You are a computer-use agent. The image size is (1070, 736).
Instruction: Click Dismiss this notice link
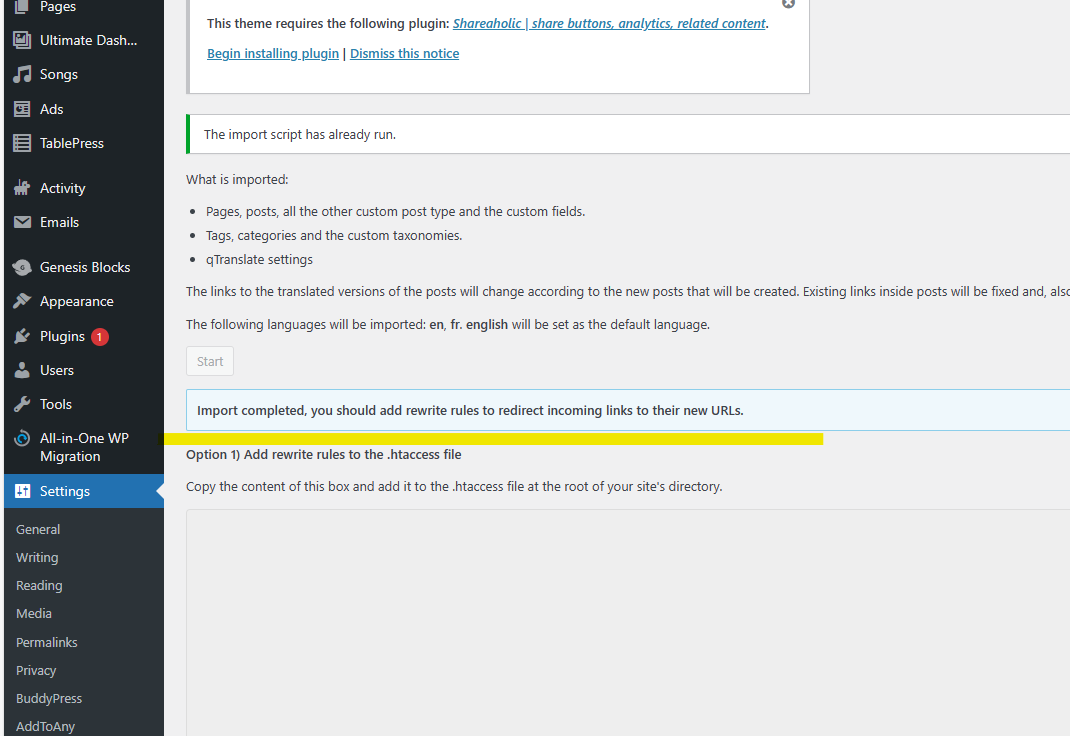pos(405,54)
